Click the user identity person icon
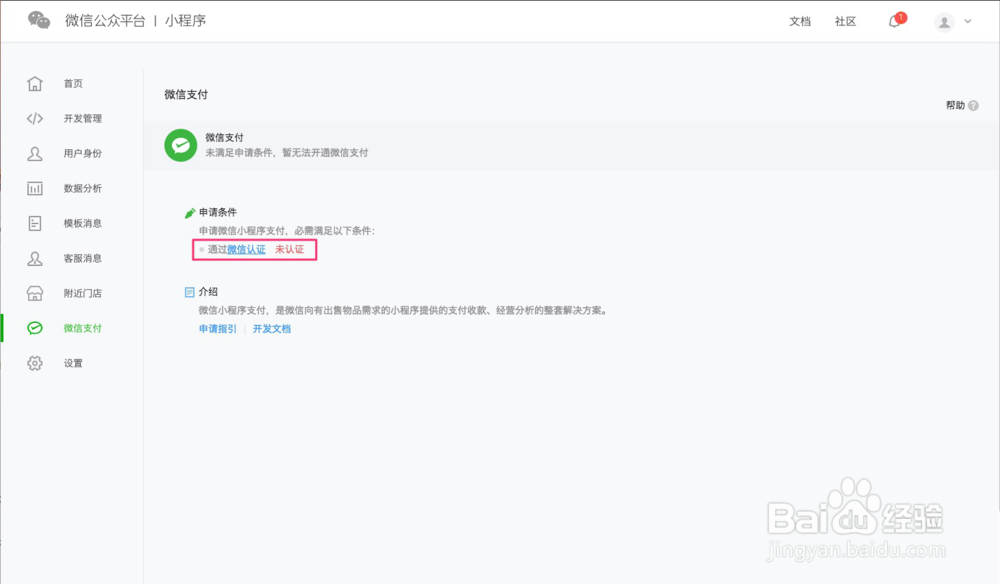The width and height of the screenshot is (1000, 584). click(35, 154)
